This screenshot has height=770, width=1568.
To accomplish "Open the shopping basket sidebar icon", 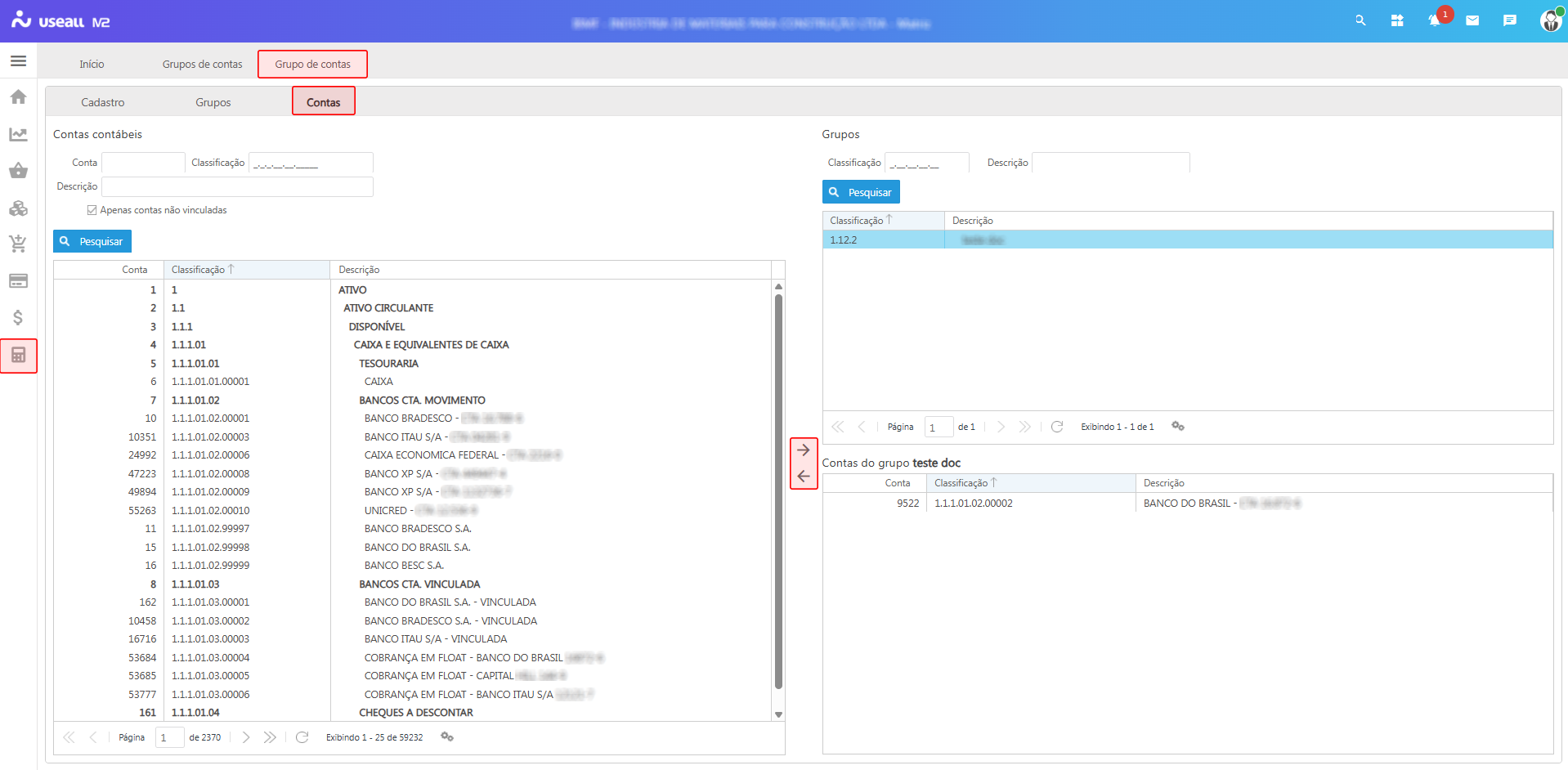I will (x=18, y=171).
